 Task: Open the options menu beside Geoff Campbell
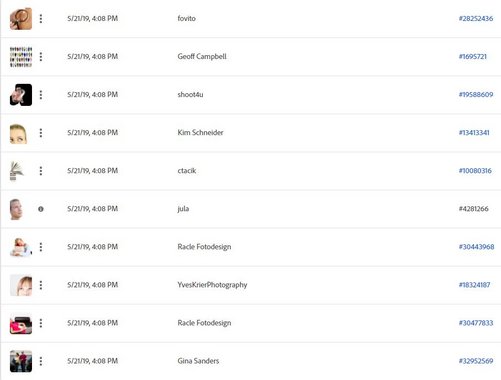[x=41, y=57]
